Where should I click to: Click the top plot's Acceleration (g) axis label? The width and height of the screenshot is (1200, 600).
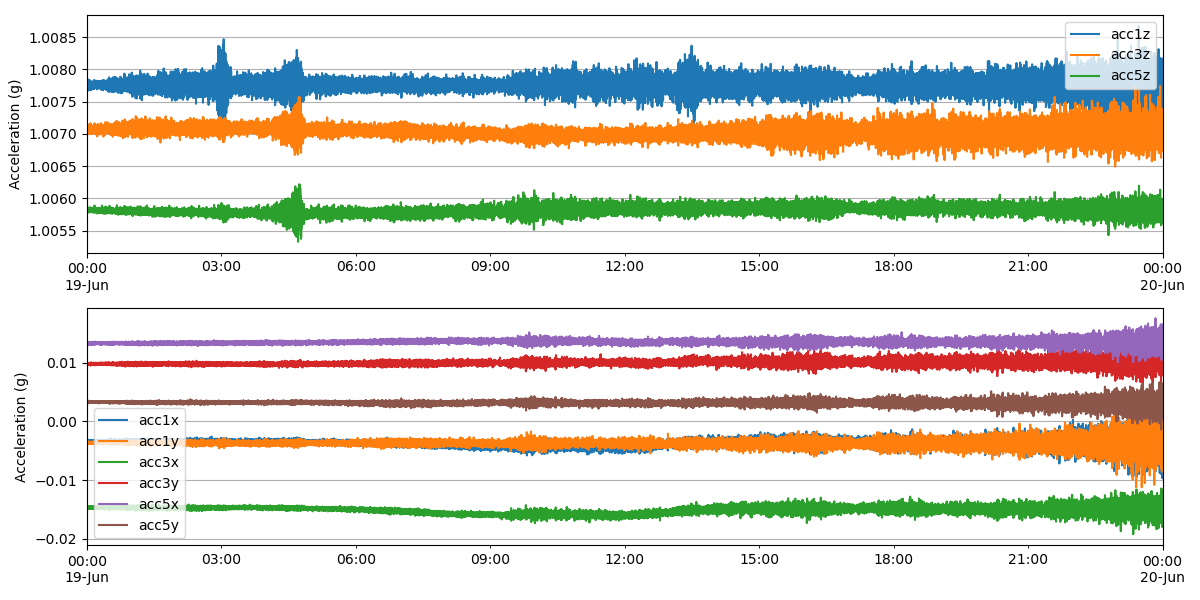(x=15, y=134)
